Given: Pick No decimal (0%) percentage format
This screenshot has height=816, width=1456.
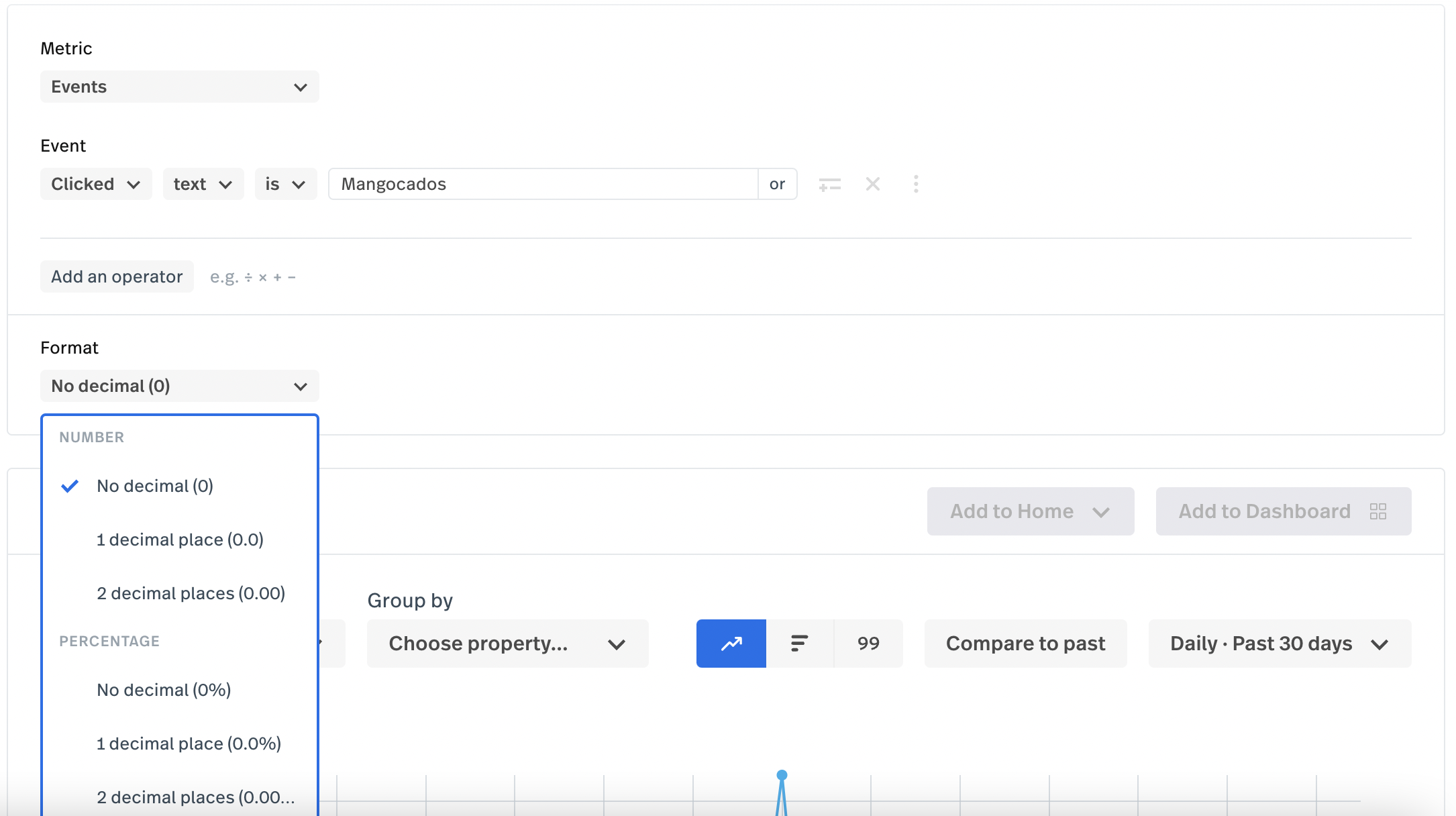Looking at the screenshot, I should 164,690.
